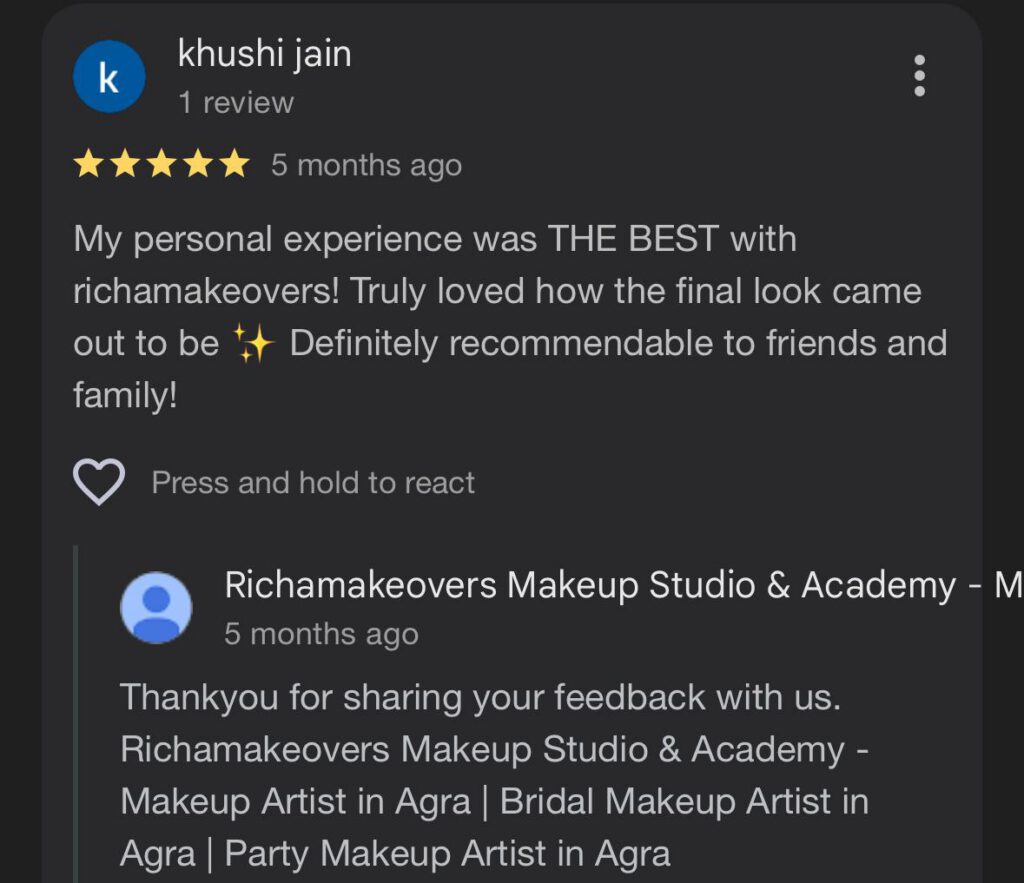
Task: Click khushi jain's blue K avatar
Action: (x=109, y=76)
